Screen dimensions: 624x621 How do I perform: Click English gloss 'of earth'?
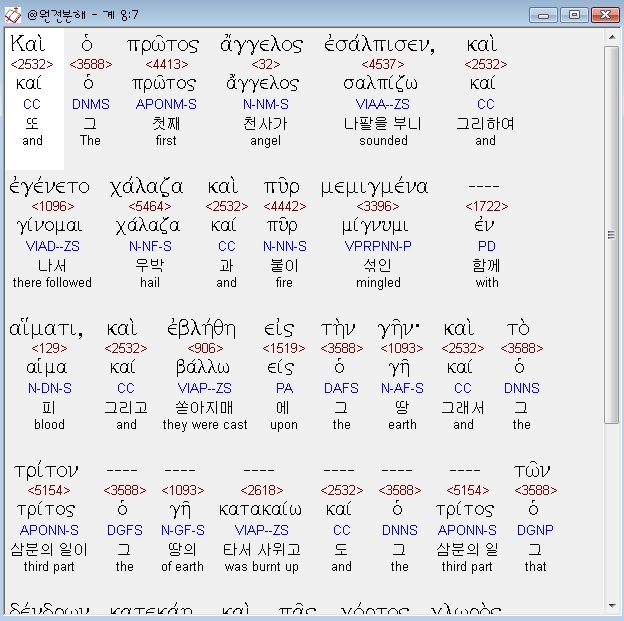(182, 566)
